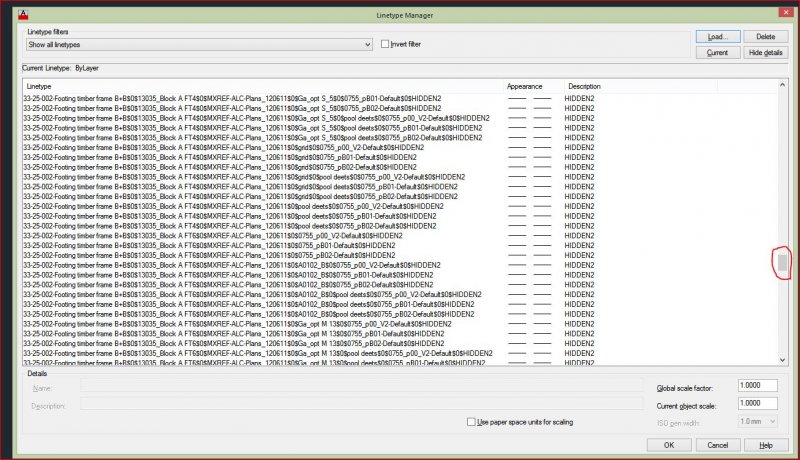The width and height of the screenshot is (800, 460).
Task: Click the Current object scale input
Action: pos(758,403)
